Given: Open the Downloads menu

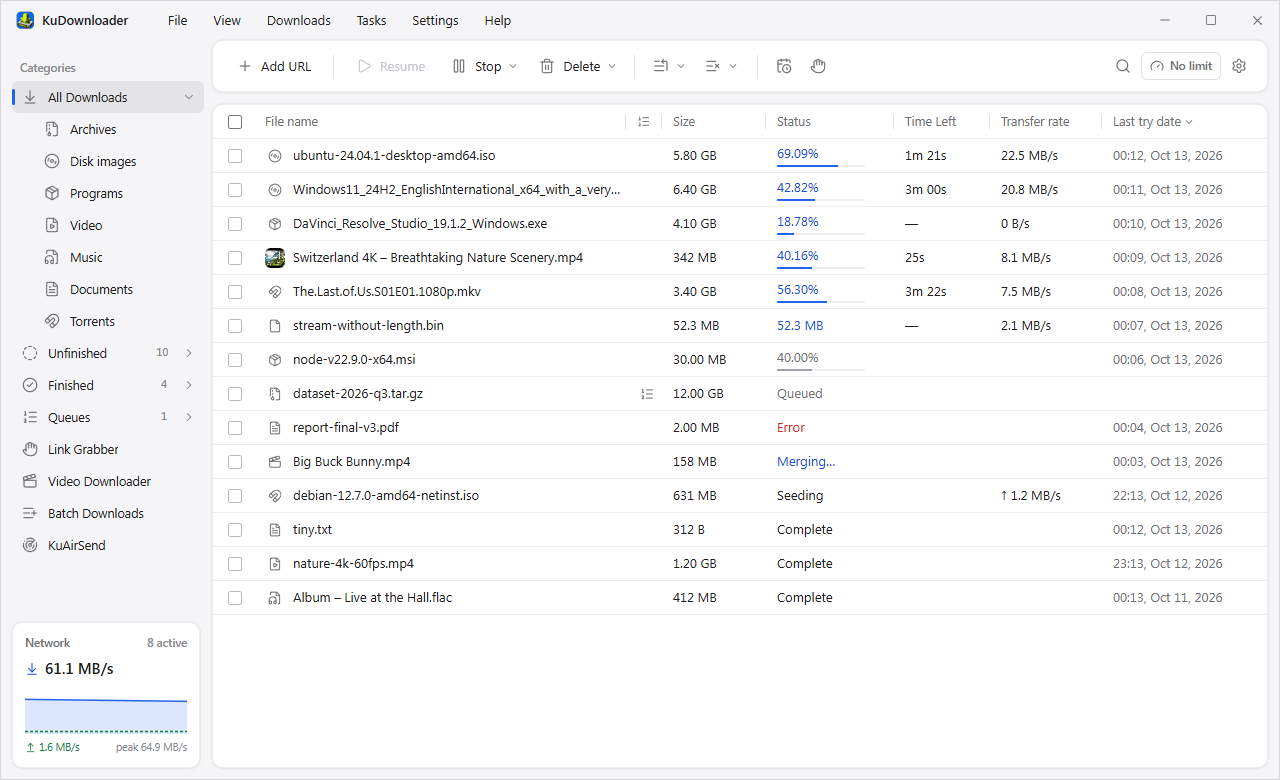Looking at the screenshot, I should tap(299, 20).
